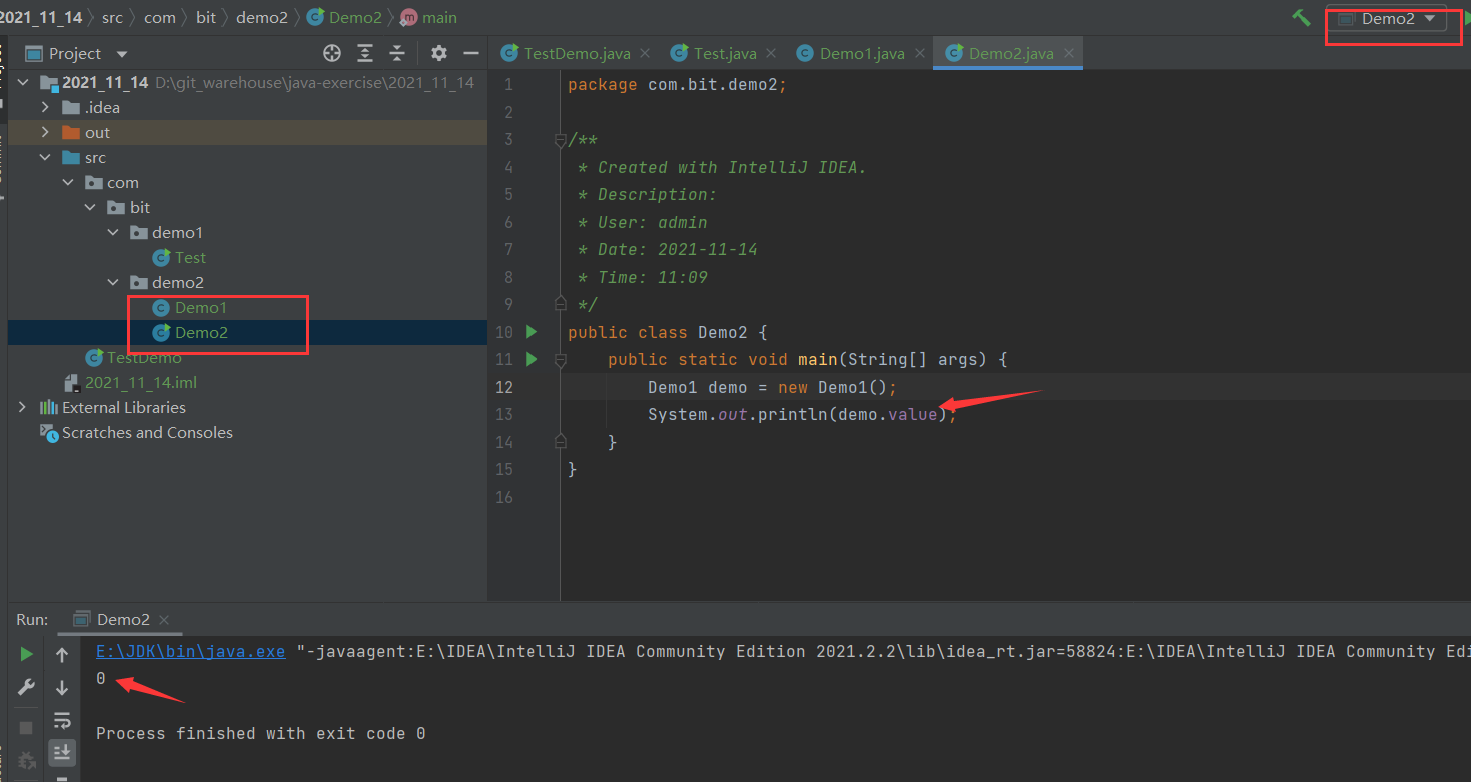
Task: Click the Locate file target icon in Project panel
Action: tap(332, 53)
